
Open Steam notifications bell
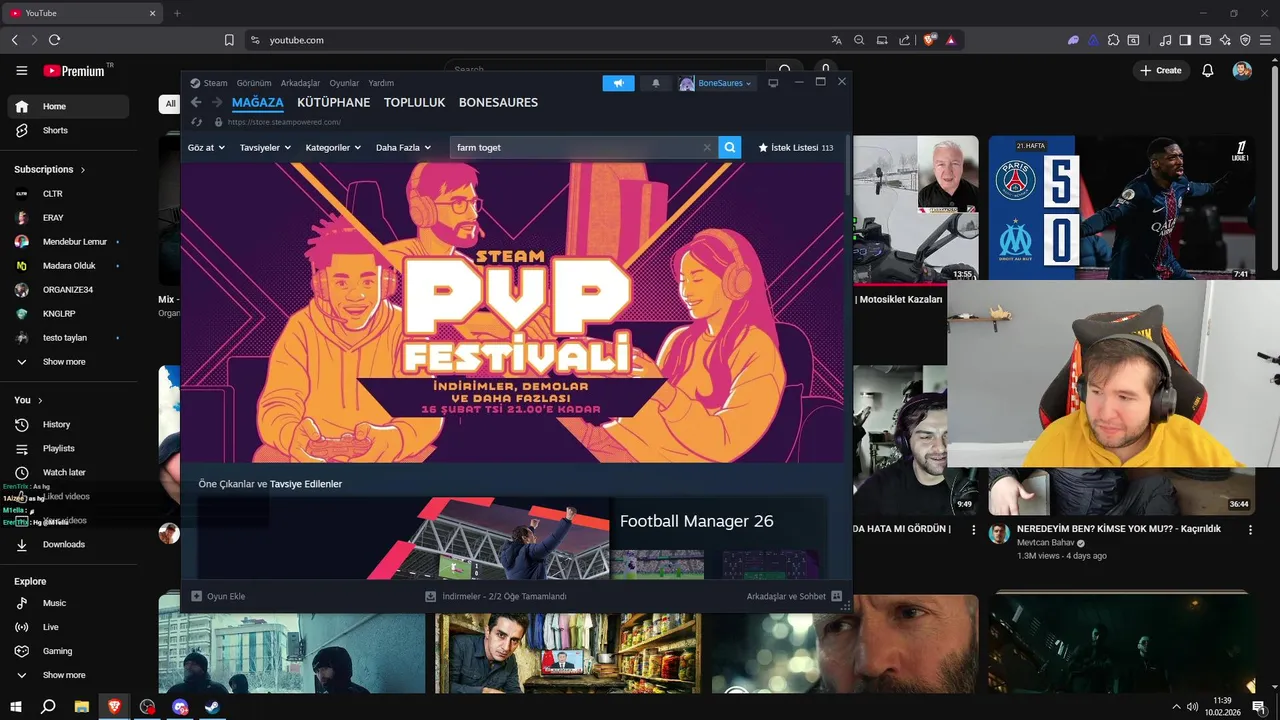click(656, 83)
